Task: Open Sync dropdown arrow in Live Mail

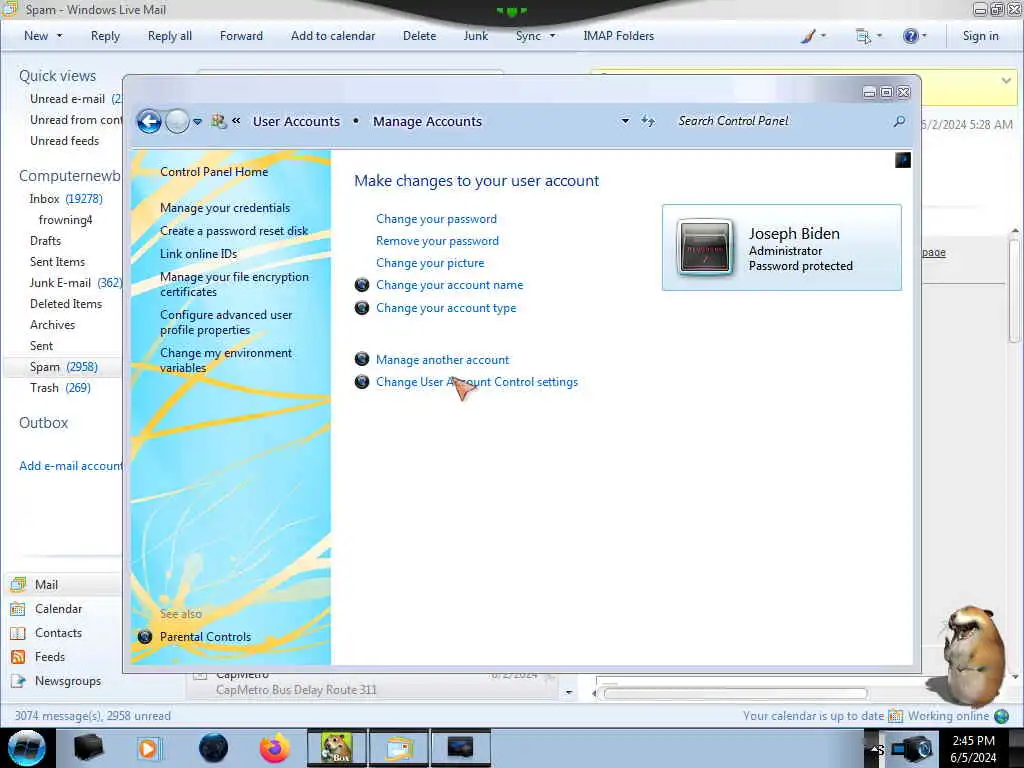Action: (552, 36)
